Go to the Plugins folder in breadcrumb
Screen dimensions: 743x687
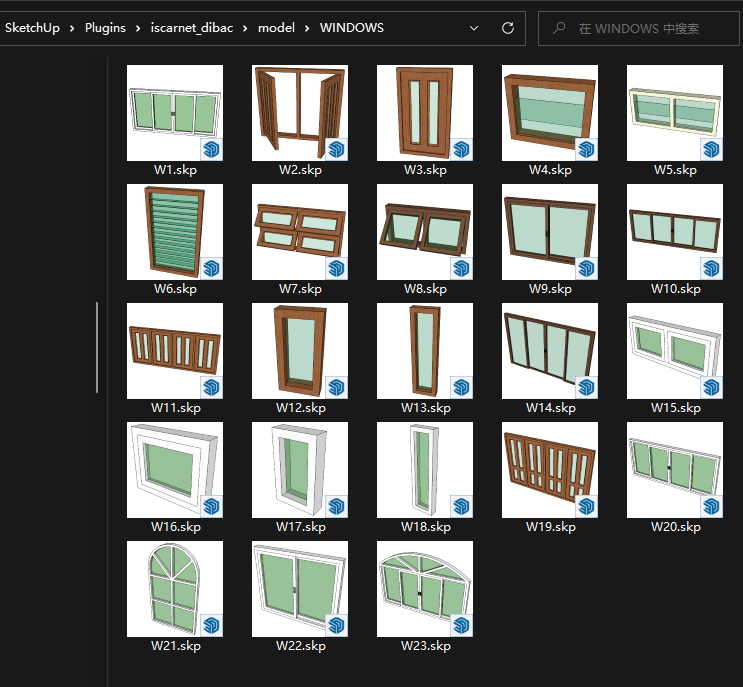pyautogui.click(x=105, y=28)
